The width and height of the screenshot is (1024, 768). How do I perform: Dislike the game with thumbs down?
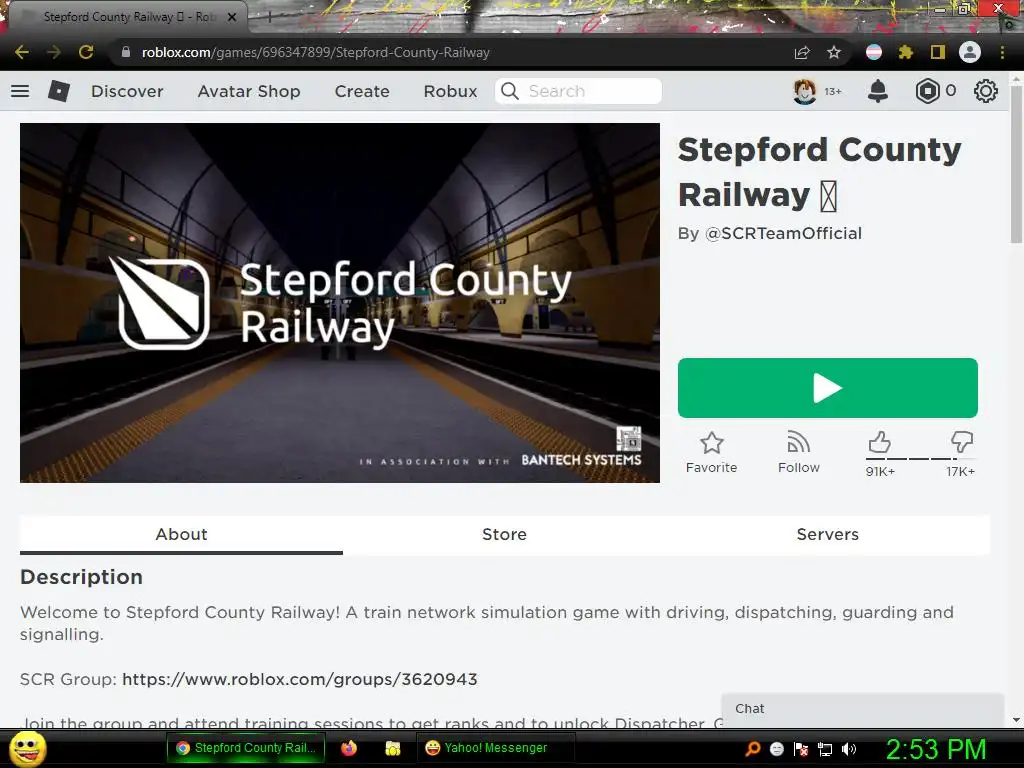[x=961, y=442]
